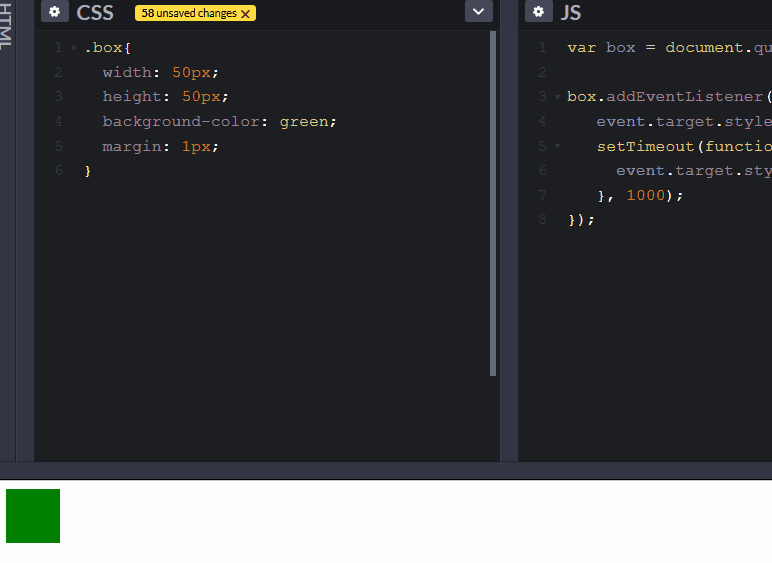
Task: Click CSS line number 4 in gutter
Action: pos(59,121)
